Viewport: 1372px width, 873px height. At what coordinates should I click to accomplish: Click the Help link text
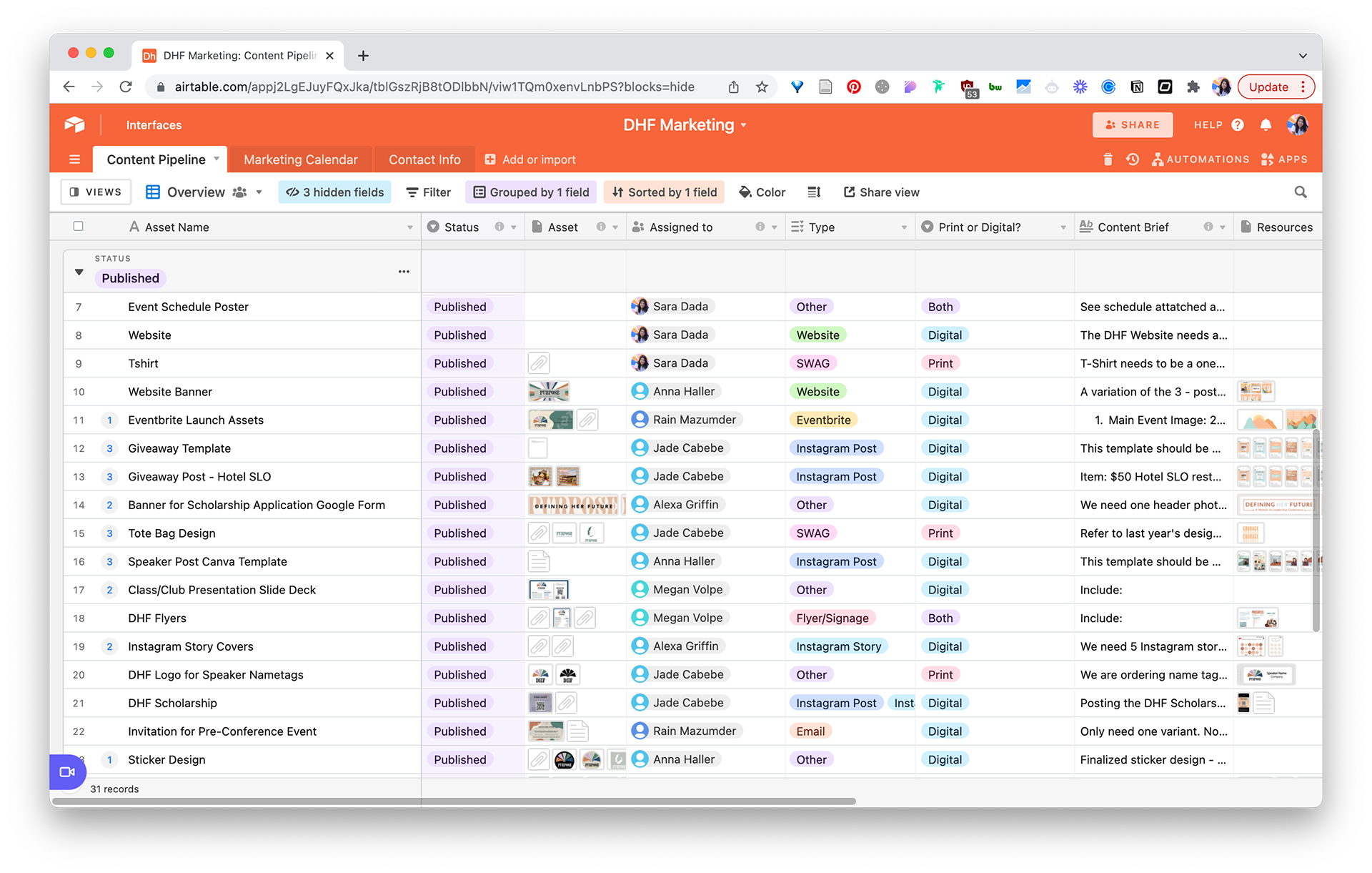[x=1208, y=125]
